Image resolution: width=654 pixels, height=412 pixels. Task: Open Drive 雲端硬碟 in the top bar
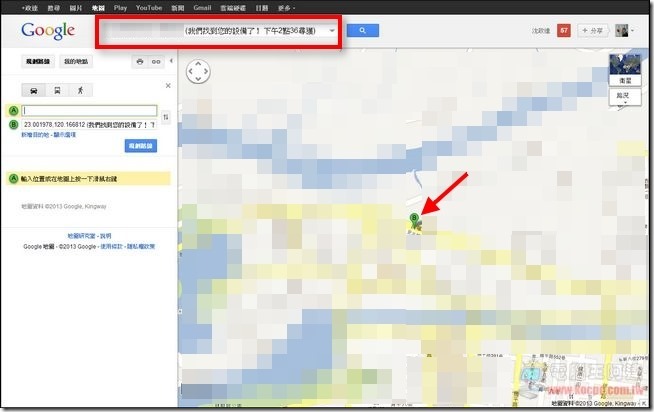pyautogui.click(x=233, y=8)
